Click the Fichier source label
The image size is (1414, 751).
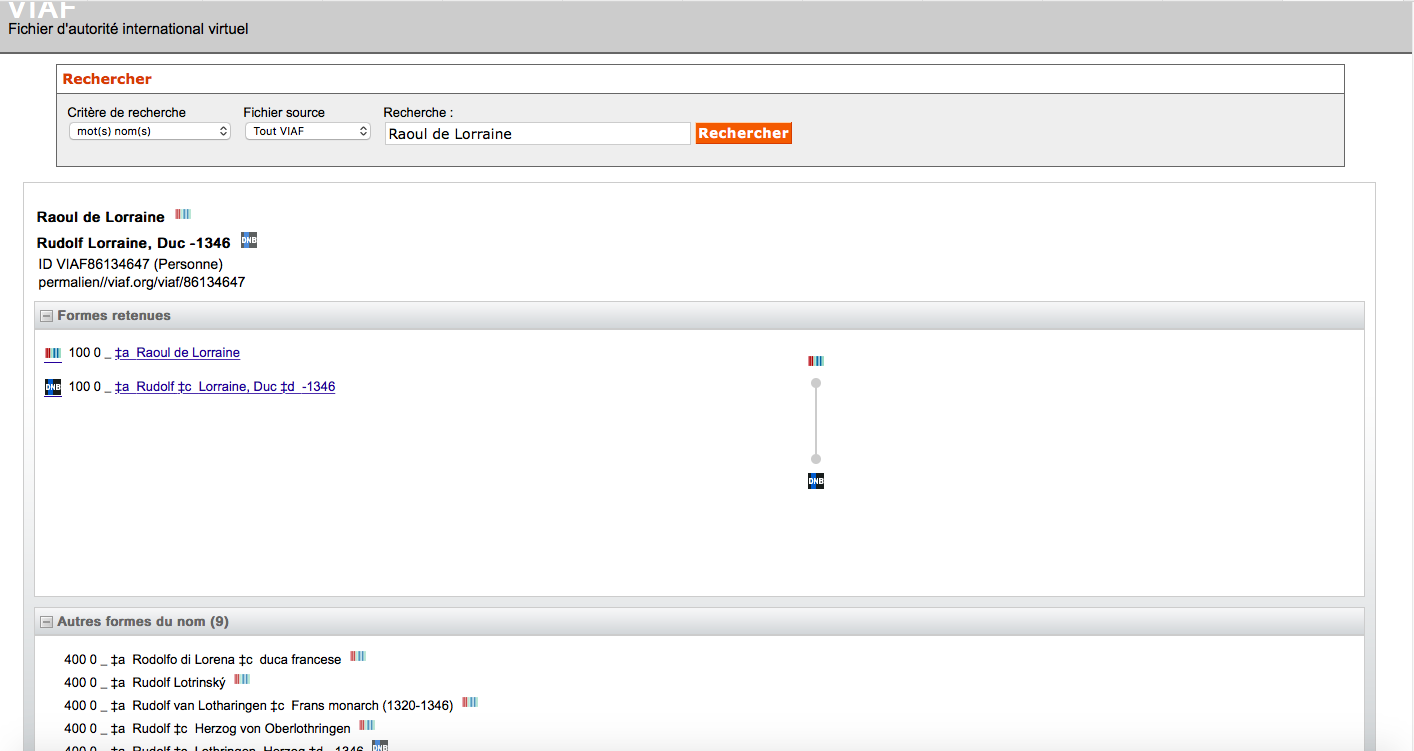point(284,113)
